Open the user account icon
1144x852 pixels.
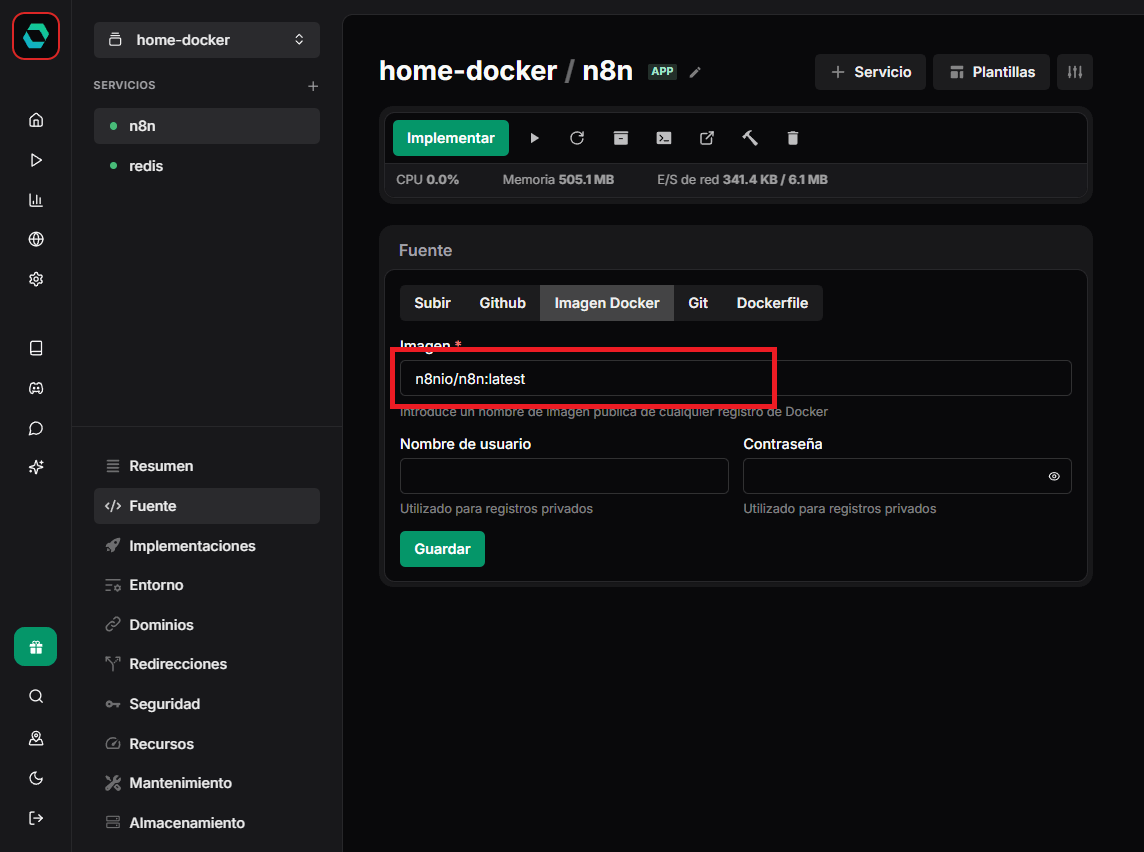pyautogui.click(x=36, y=738)
